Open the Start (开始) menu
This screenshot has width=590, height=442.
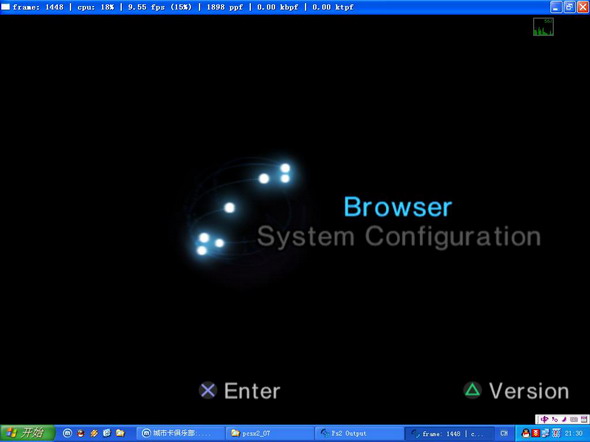[x=27, y=433]
